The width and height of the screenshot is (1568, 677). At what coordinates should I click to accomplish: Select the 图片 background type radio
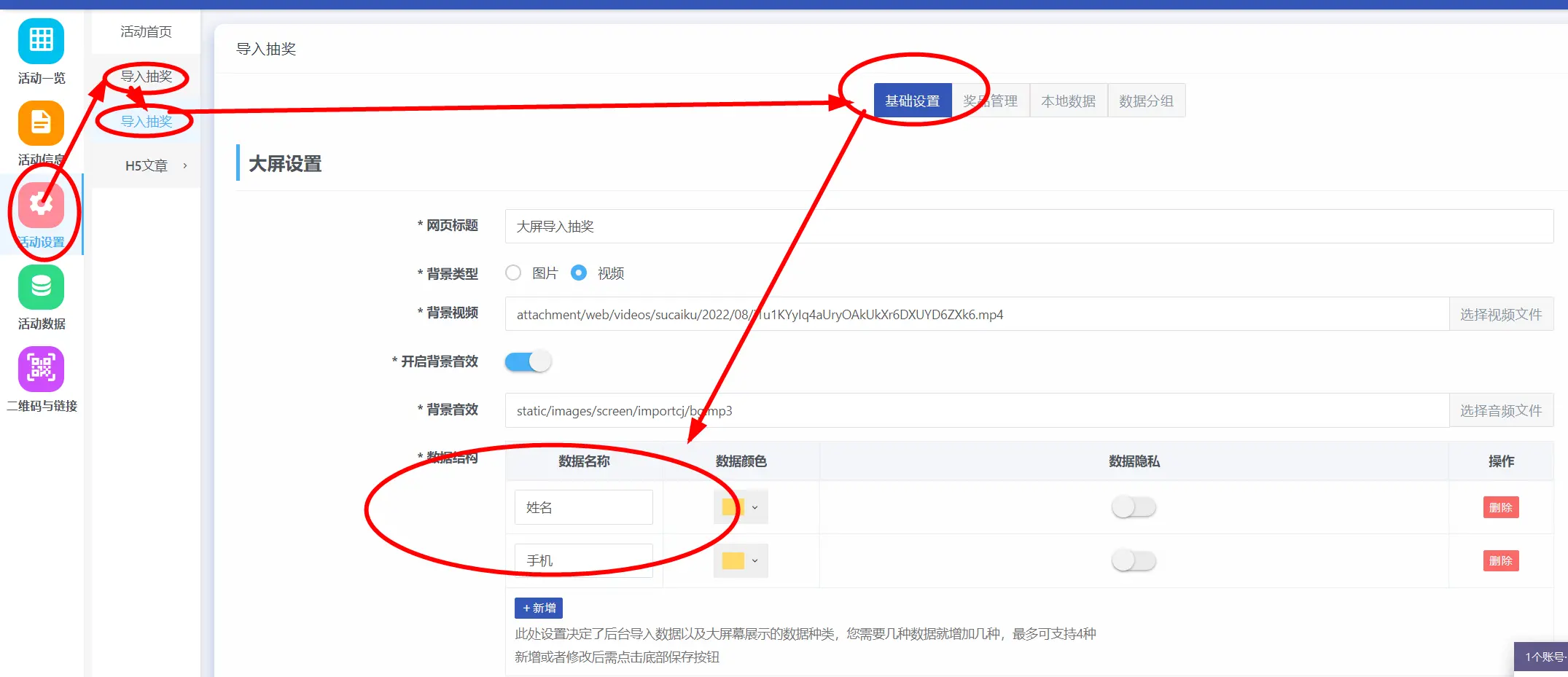513,273
